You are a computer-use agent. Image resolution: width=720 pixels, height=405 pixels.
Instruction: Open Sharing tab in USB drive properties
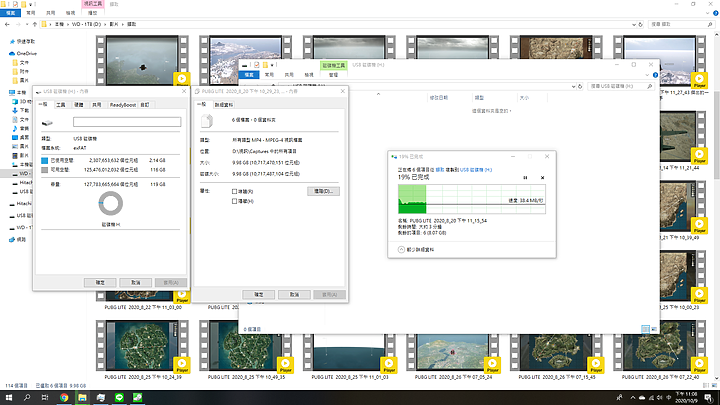click(96, 105)
